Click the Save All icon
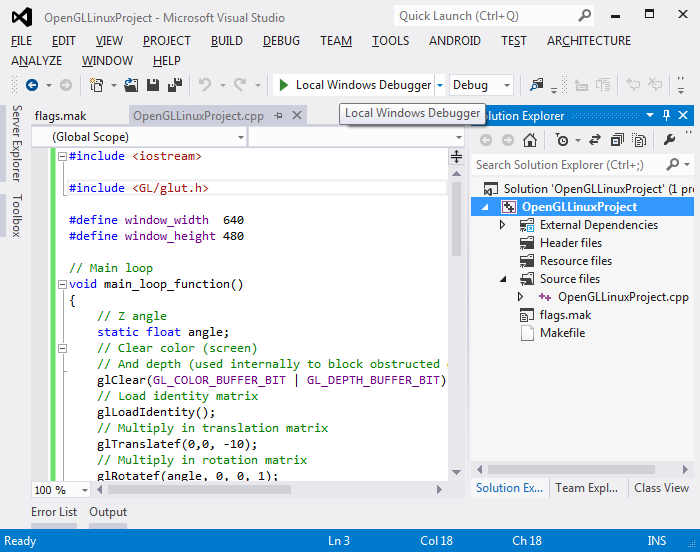 point(175,85)
